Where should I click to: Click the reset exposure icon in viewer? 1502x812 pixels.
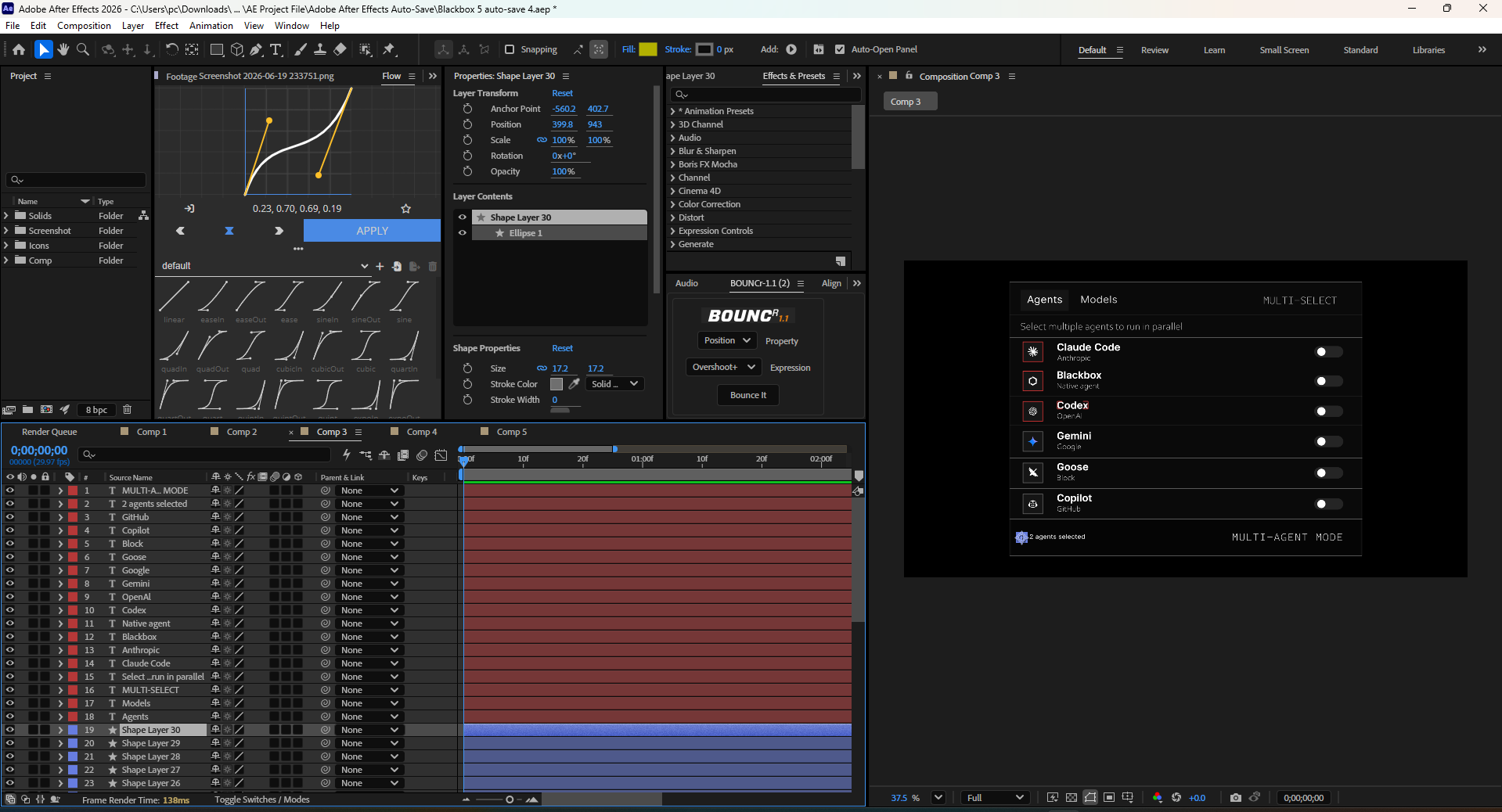tap(1176, 798)
